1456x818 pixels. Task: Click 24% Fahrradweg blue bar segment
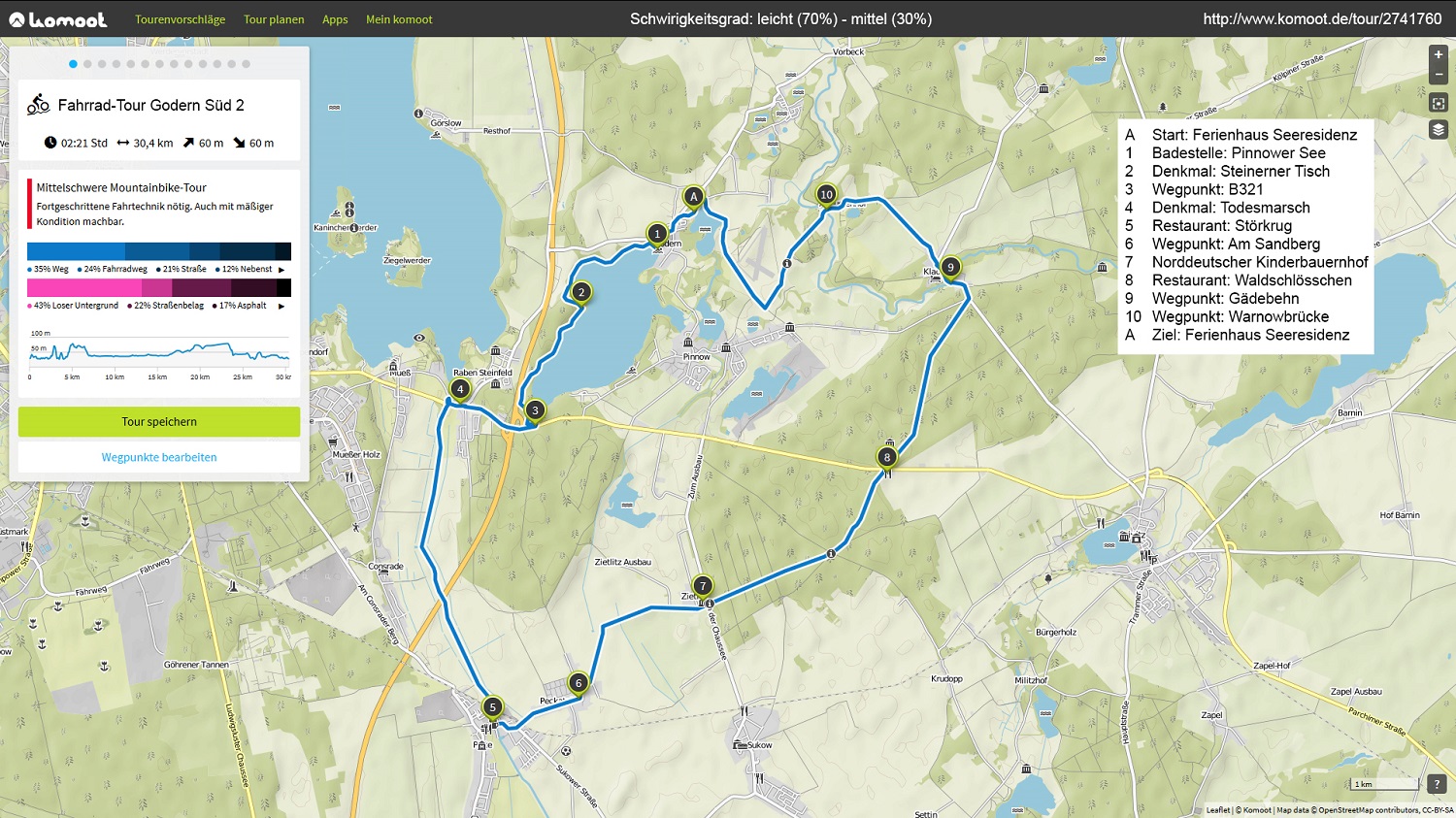tap(157, 250)
